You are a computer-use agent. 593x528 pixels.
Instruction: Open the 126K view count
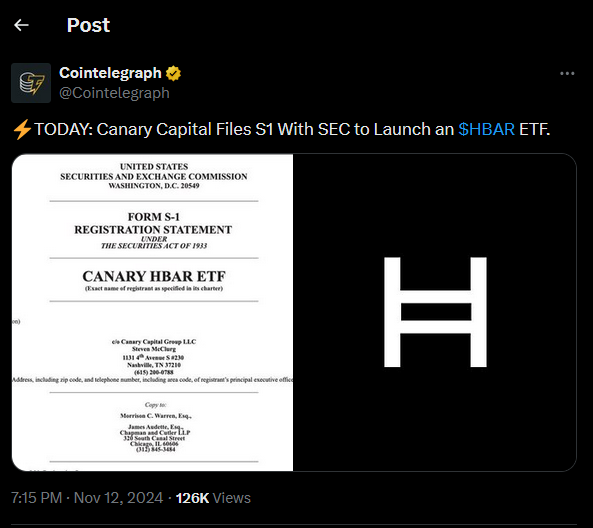click(x=213, y=498)
